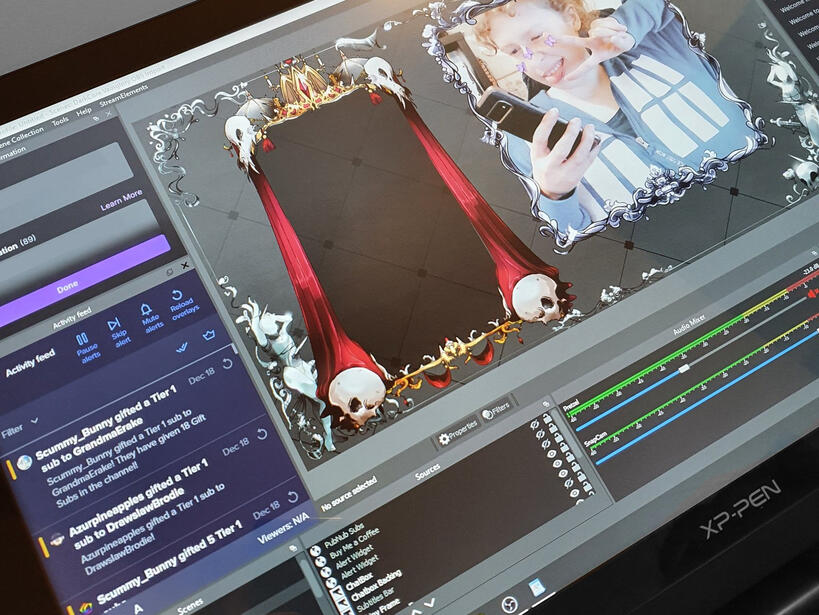Toggle the lock on the first source
The image size is (819, 615).
pos(548,419)
